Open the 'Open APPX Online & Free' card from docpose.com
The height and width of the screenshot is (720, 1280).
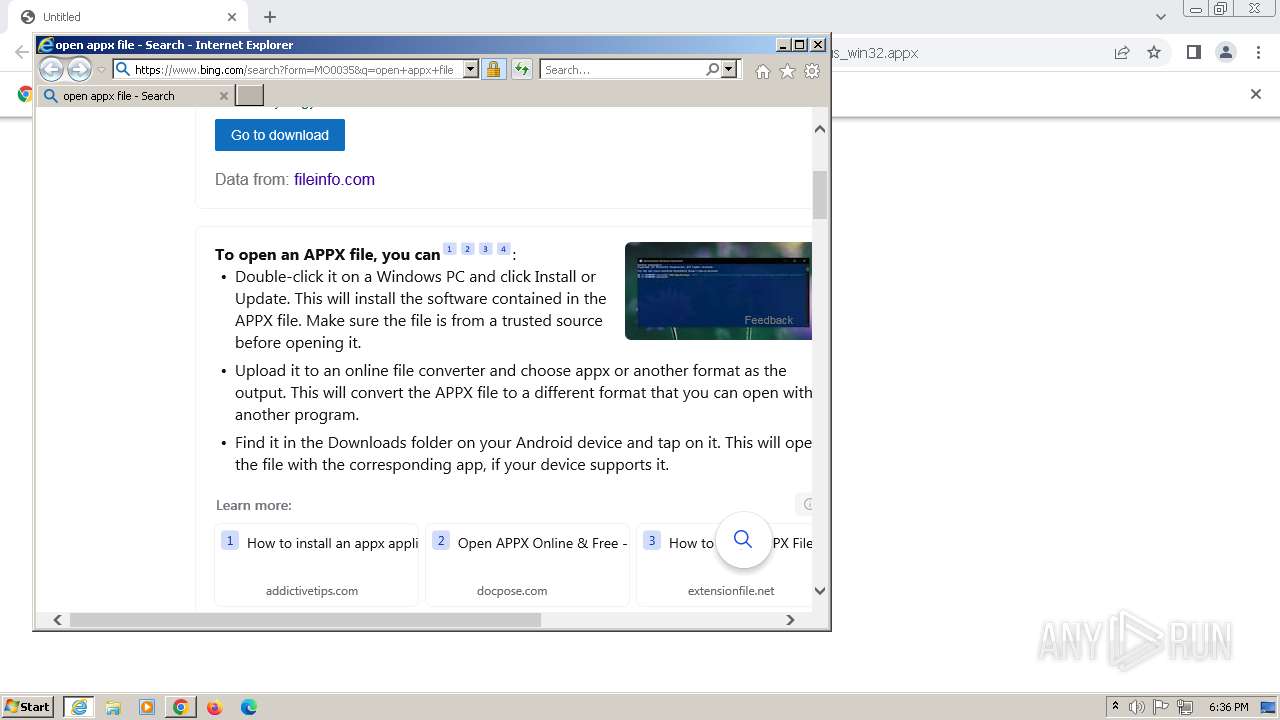tap(528, 565)
